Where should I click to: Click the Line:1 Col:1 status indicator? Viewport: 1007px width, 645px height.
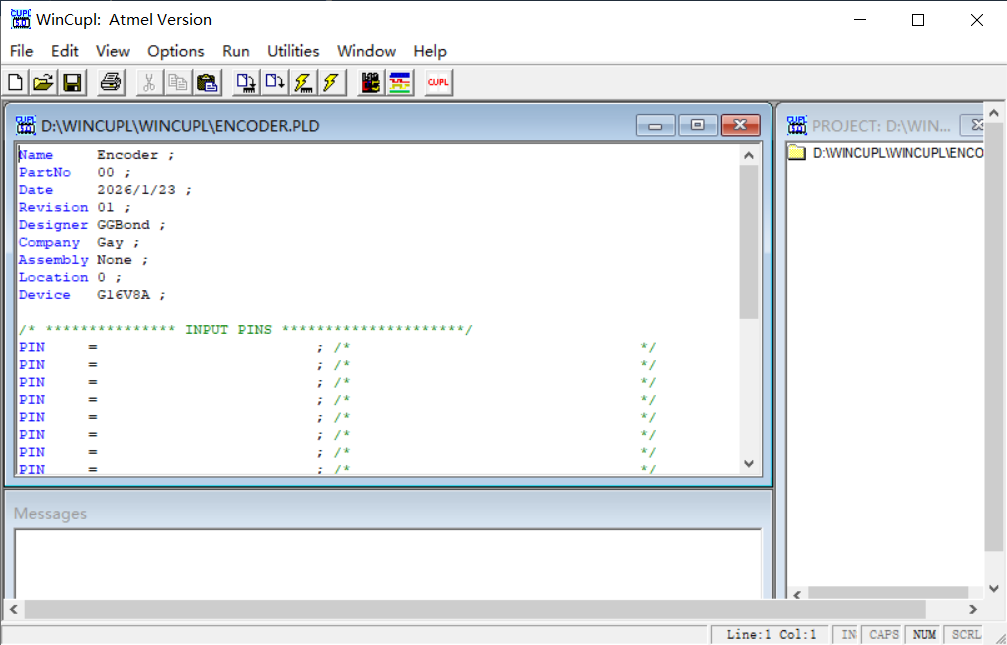[771, 635]
